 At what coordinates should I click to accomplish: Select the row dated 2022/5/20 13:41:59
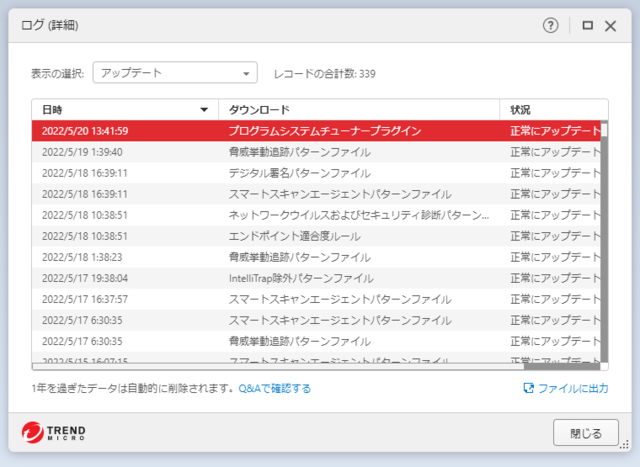click(316, 131)
